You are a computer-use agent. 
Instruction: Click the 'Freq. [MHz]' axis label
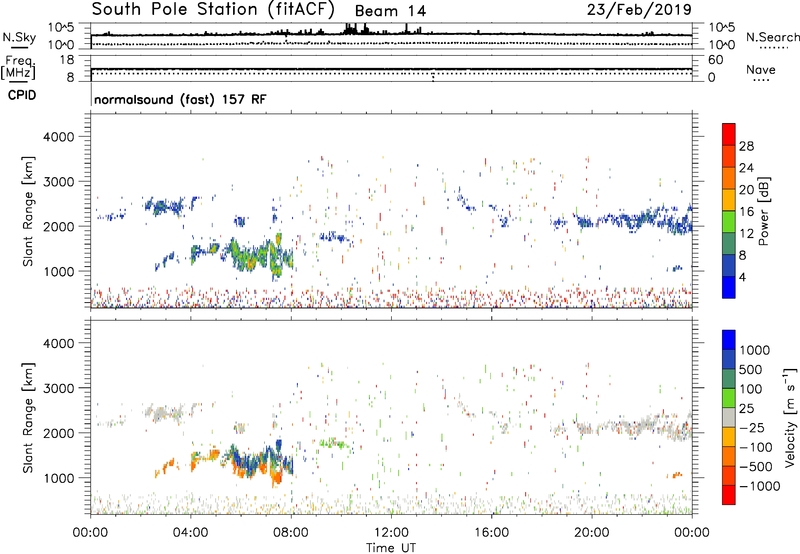pyautogui.click(x=18, y=68)
